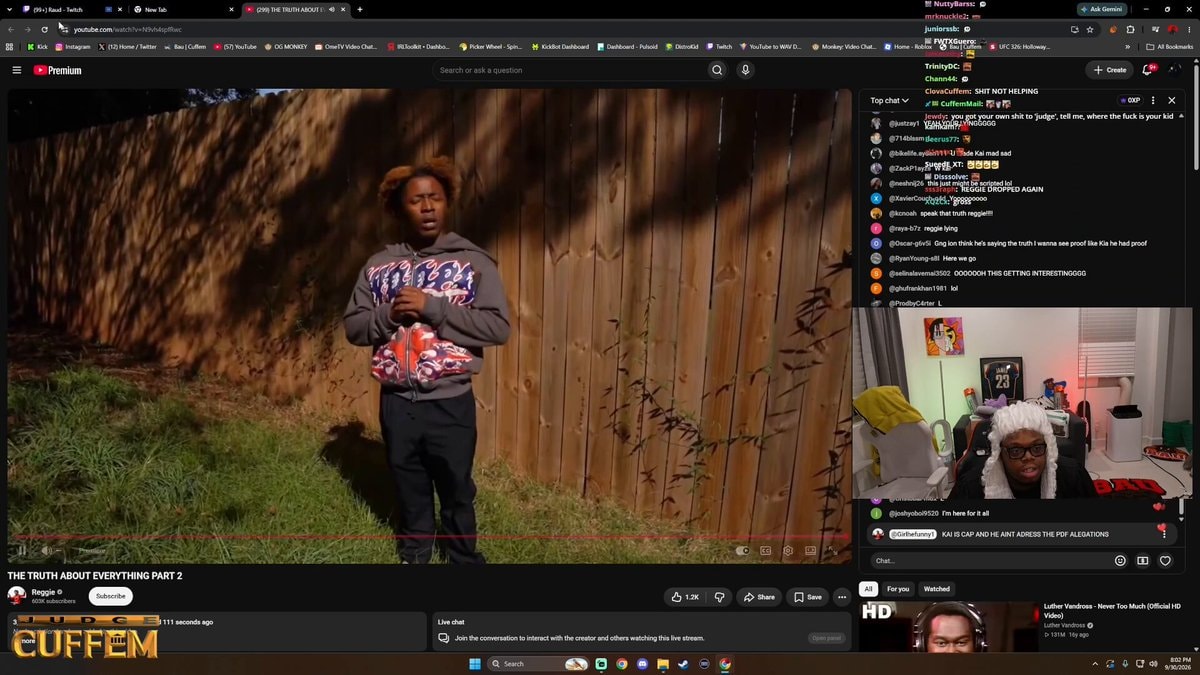Bookmark this page with star icon

click(x=1090, y=29)
